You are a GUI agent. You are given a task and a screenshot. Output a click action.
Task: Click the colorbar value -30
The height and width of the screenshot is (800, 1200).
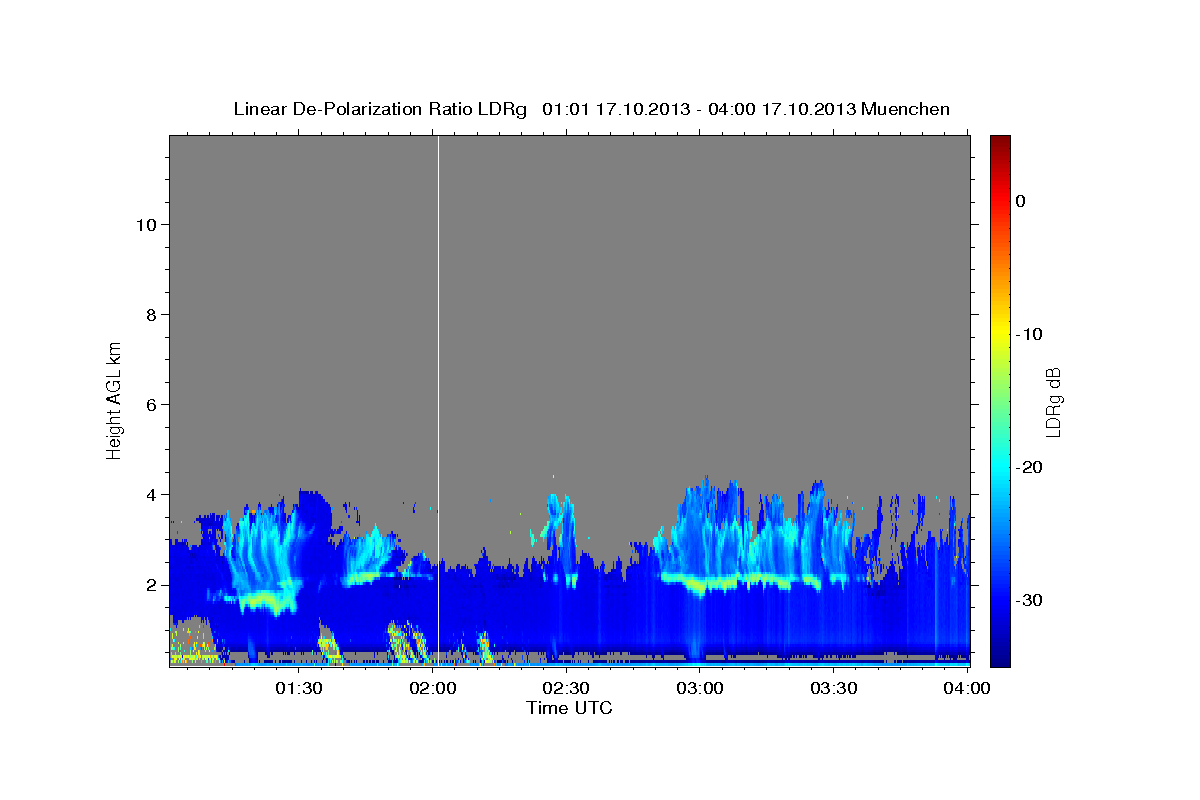point(1029,600)
